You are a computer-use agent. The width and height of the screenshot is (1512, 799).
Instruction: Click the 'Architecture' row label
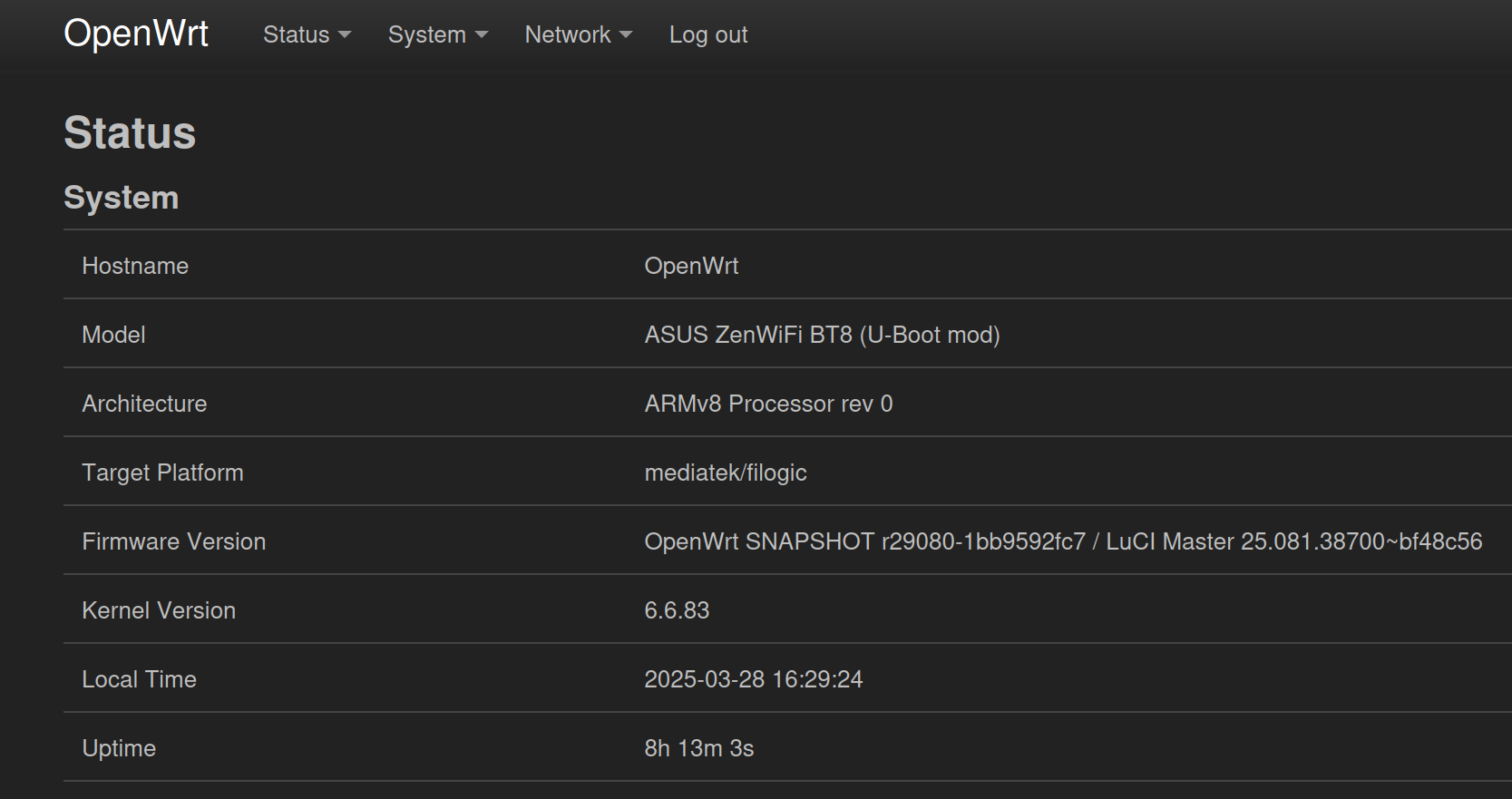(x=144, y=404)
